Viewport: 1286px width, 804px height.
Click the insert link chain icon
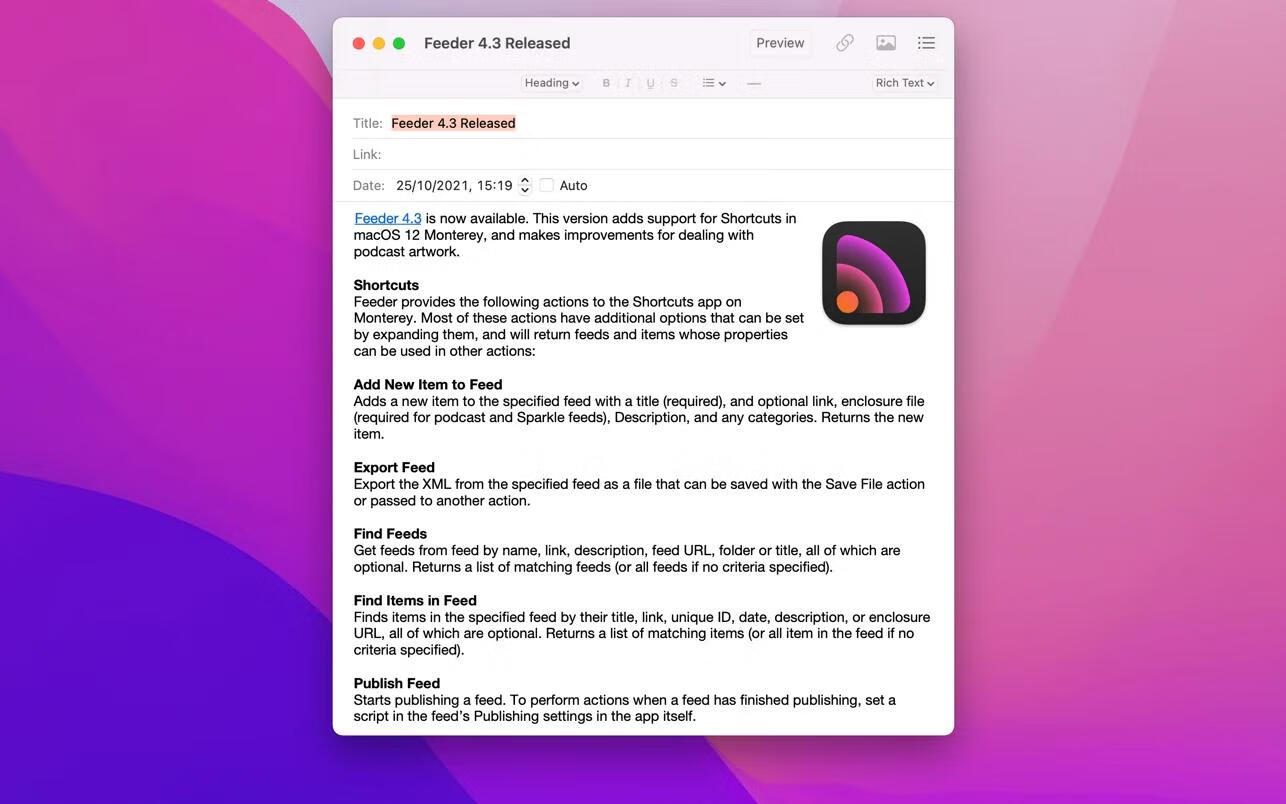[x=845, y=43]
